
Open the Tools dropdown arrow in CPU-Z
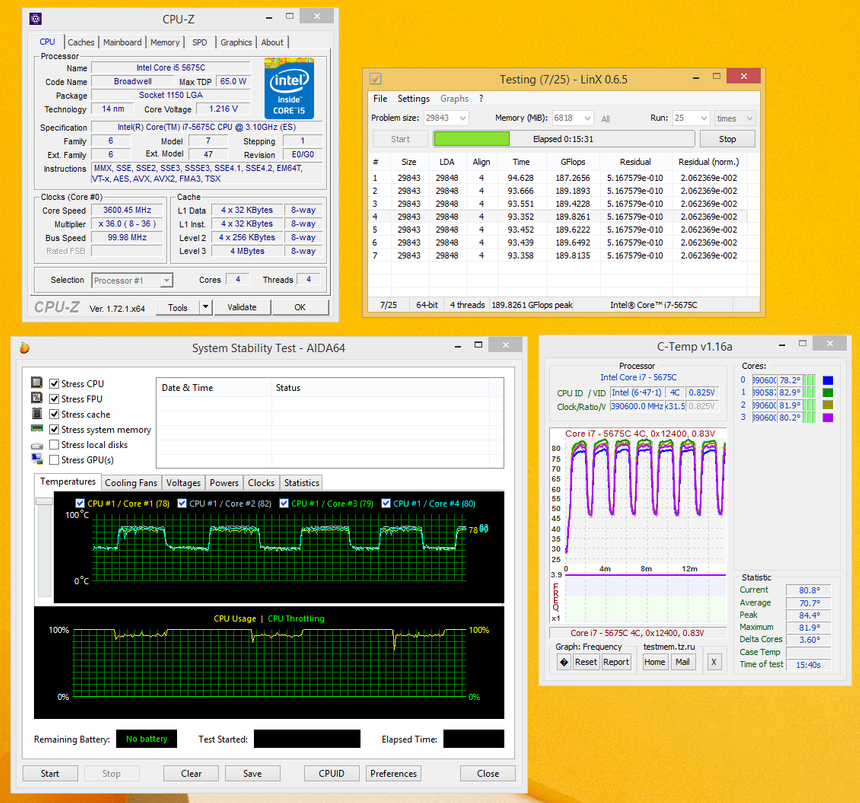pos(205,308)
